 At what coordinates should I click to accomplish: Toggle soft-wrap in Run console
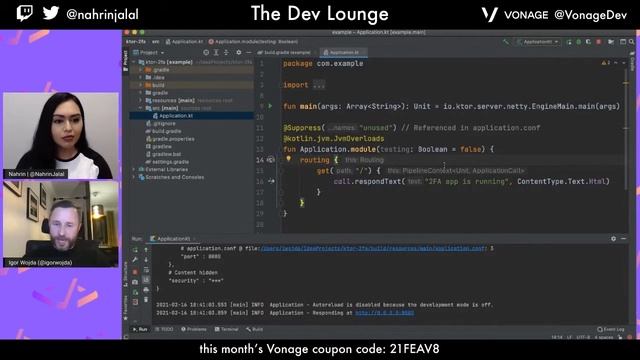point(146,270)
